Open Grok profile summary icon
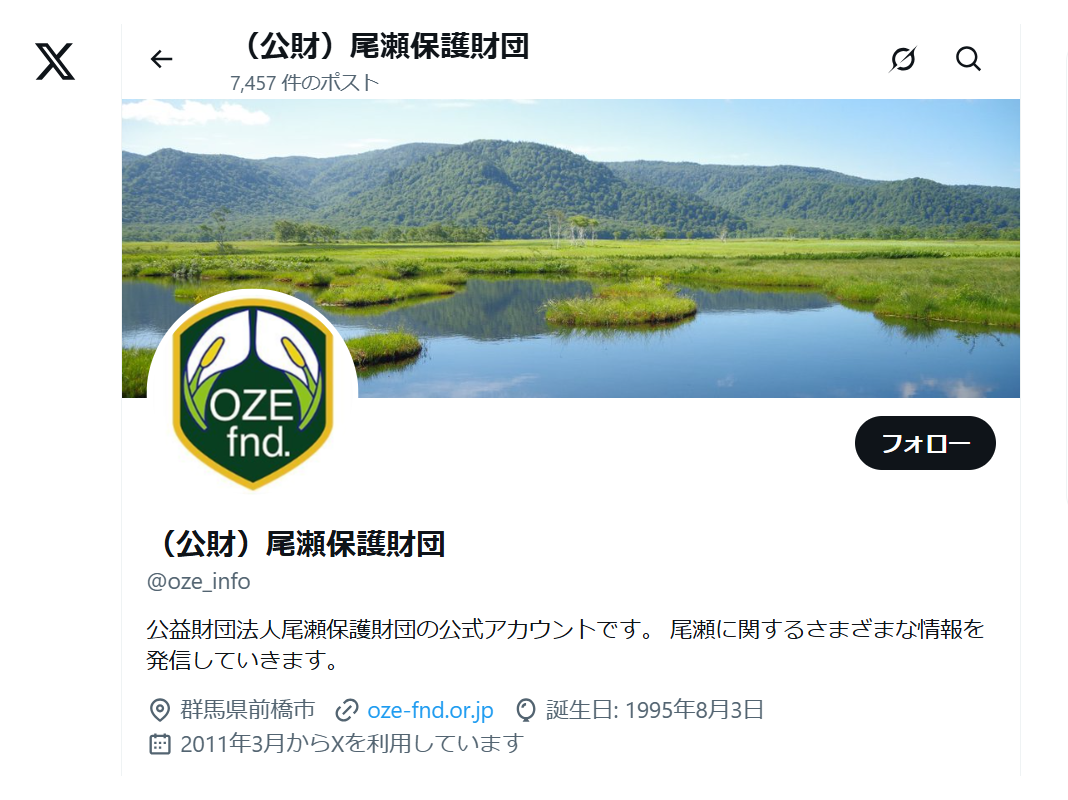 click(x=903, y=59)
